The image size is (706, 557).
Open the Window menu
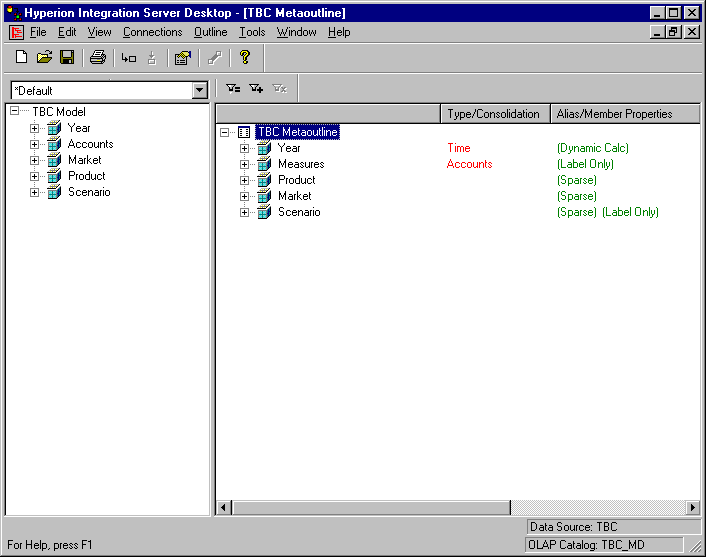click(297, 32)
